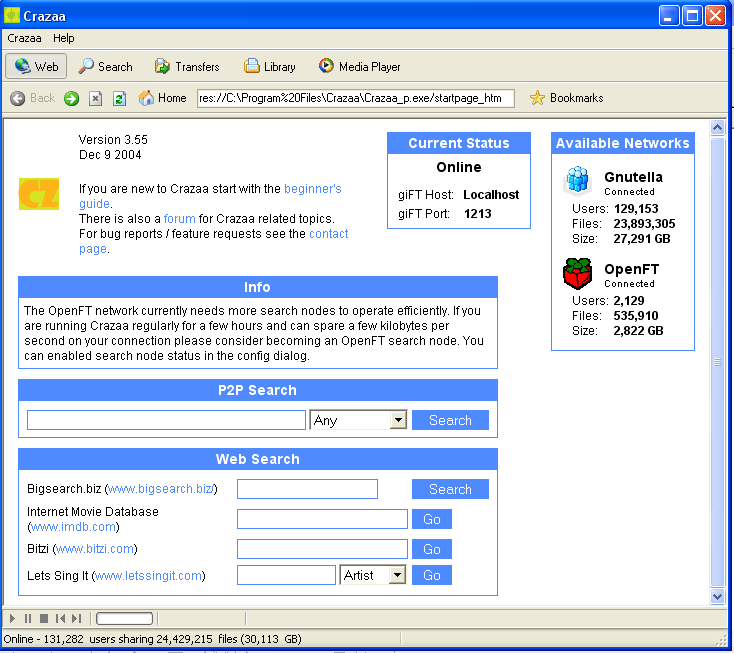
Task: Click the Bigsearch.biz query field
Action: point(307,489)
